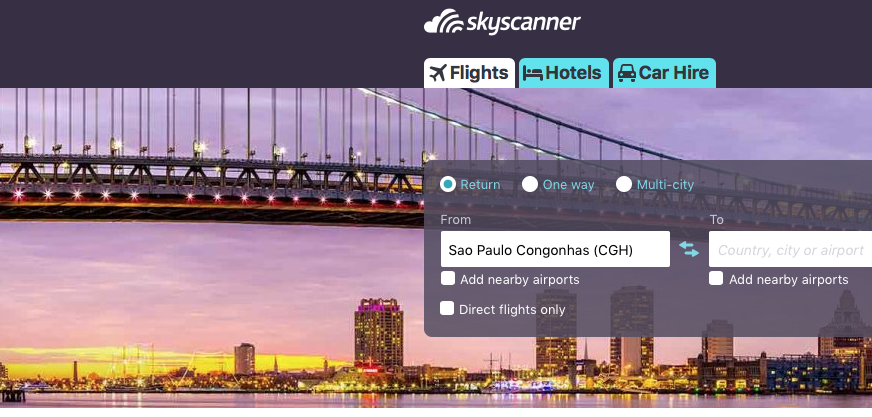The height and width of the screenshot is (417, 872).
Task: Select the One way radio button
Action: [530, 184]
